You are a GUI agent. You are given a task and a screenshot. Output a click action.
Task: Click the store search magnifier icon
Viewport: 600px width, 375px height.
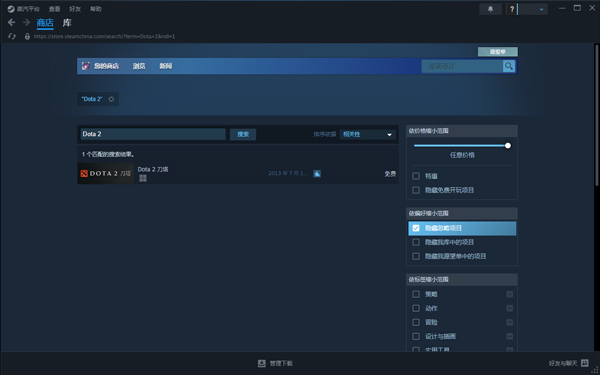[509, 66]
